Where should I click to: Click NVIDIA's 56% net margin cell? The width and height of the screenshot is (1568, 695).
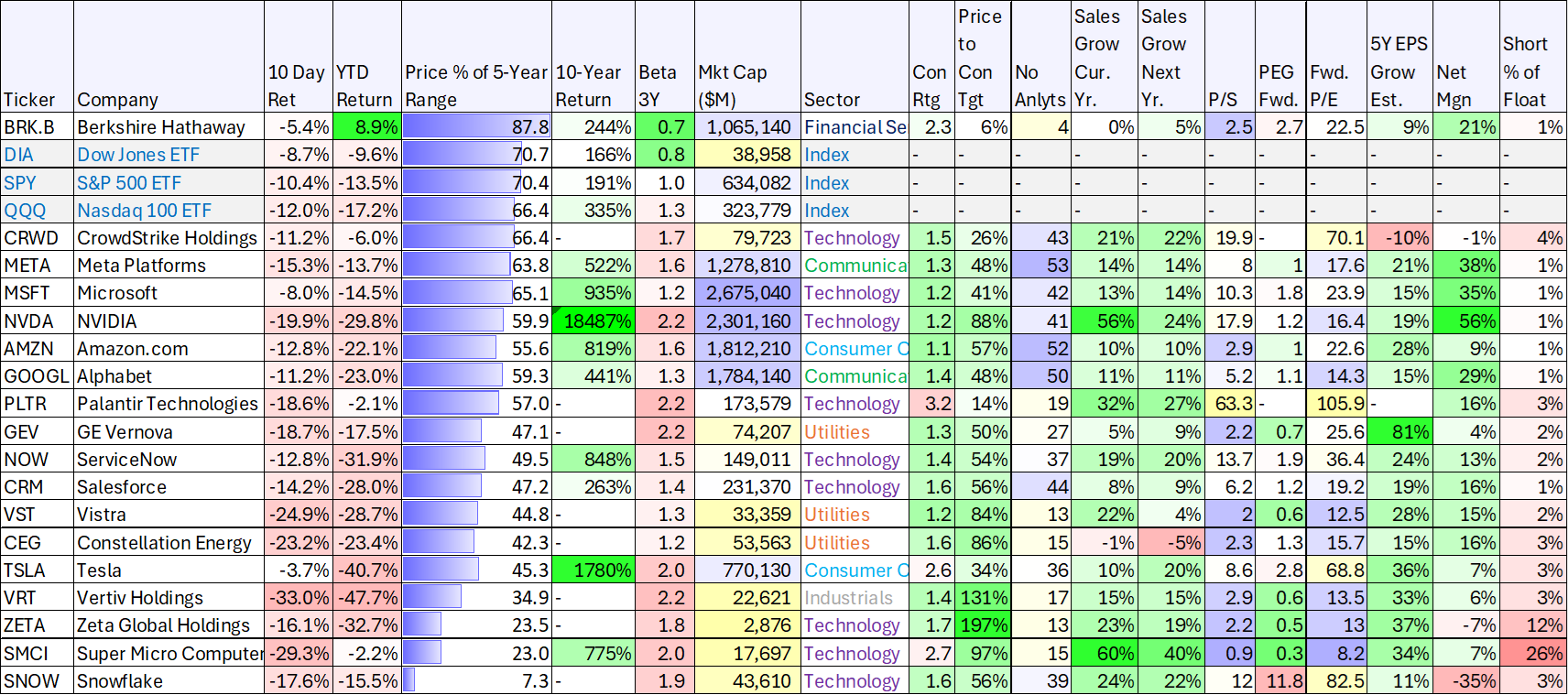pos(1466,320)
